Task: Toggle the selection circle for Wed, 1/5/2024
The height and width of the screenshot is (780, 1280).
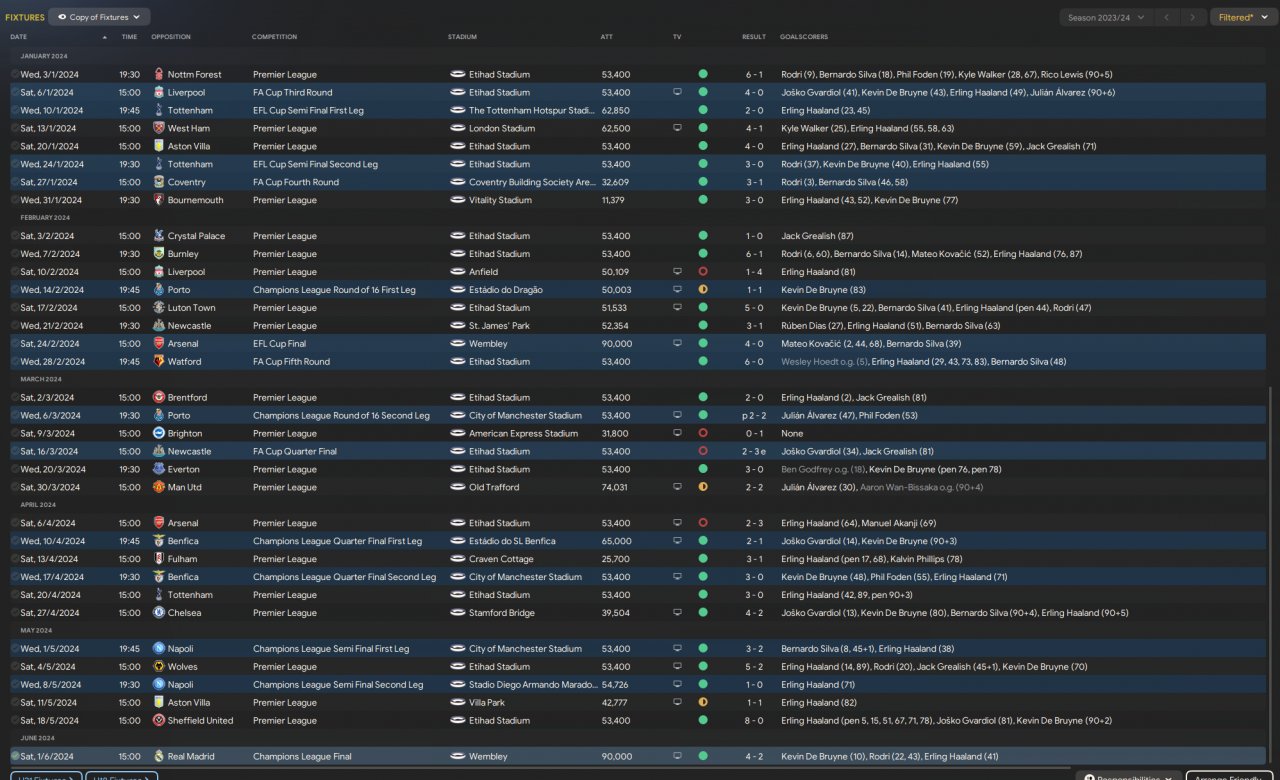Action: click(15, 649)
